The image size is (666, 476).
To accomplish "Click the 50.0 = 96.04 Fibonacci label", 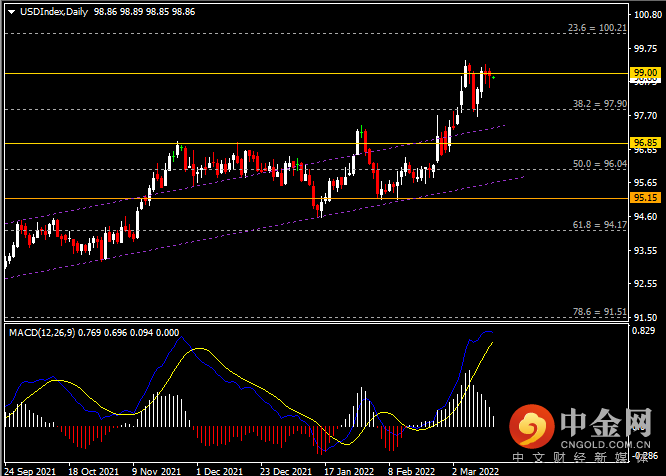I will click(600, 163).
